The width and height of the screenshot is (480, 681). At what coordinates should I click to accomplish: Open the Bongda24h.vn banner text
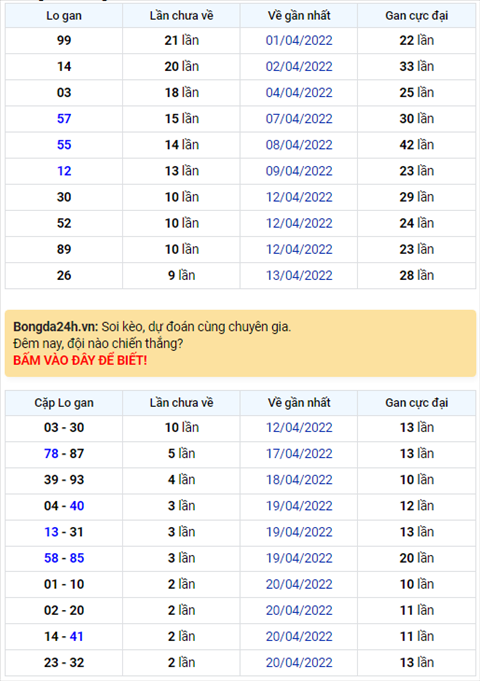(x=152, y=327)
